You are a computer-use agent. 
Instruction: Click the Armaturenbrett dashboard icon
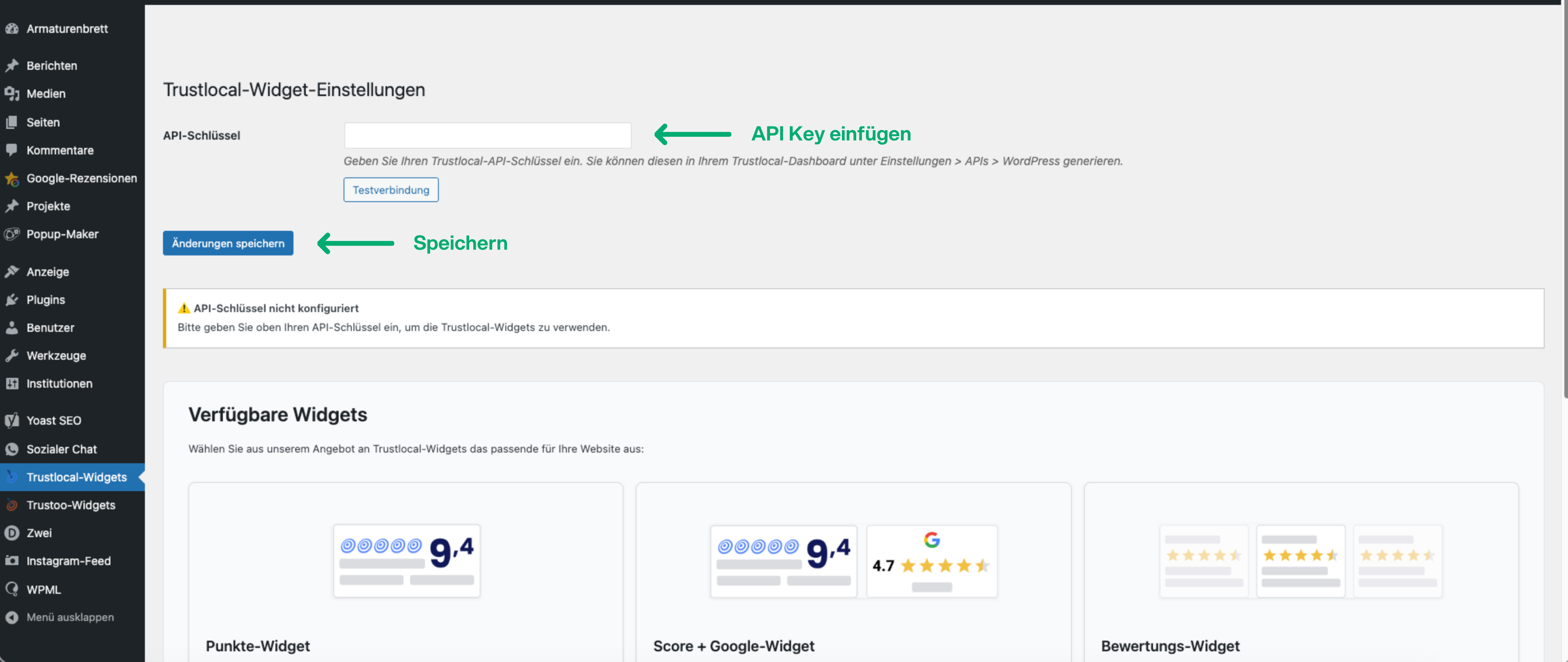point(11,29)
